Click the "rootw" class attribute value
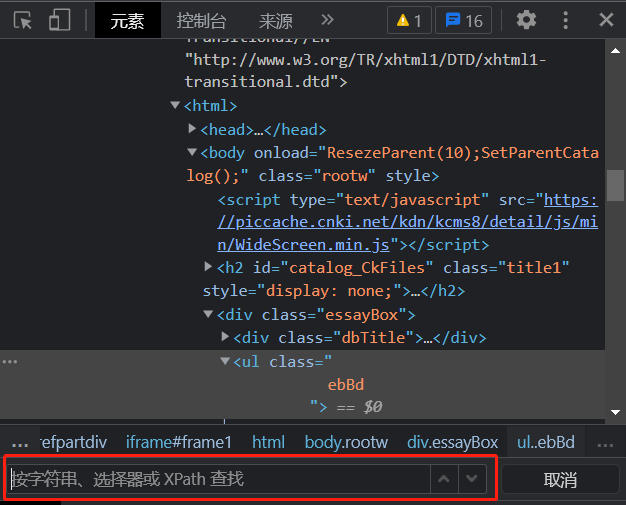The image size is (626, 505). tap(344, 176)
